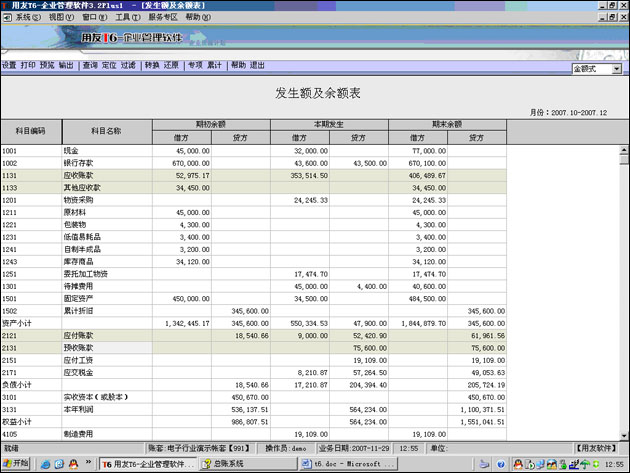The width and height of the screenshot is (630, 473).
Task: Click the QQ penguin icon in quick launch
Action: click(73, 464)
